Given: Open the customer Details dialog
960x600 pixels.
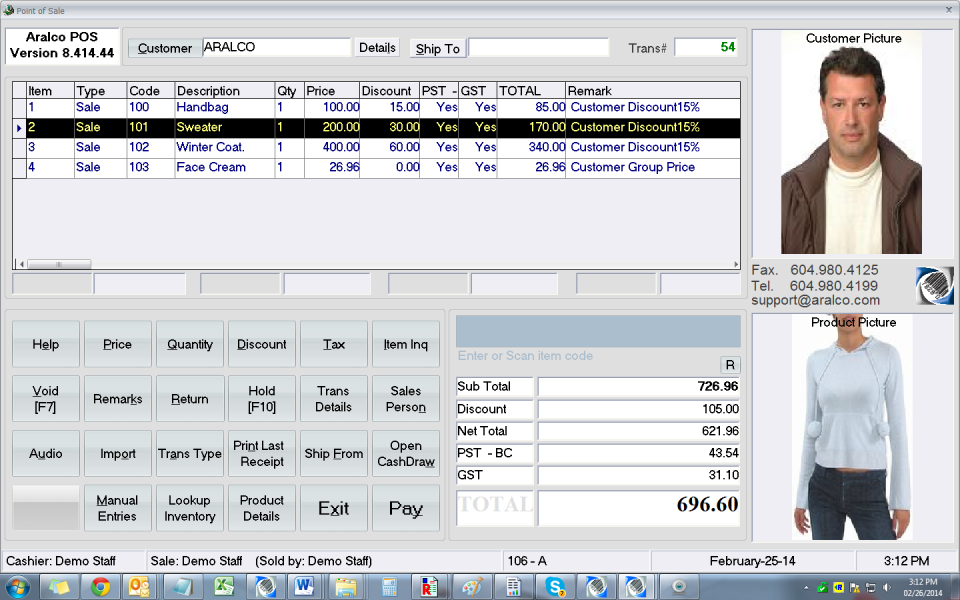Looking at the screenshot, I should [x=377, y=47].
